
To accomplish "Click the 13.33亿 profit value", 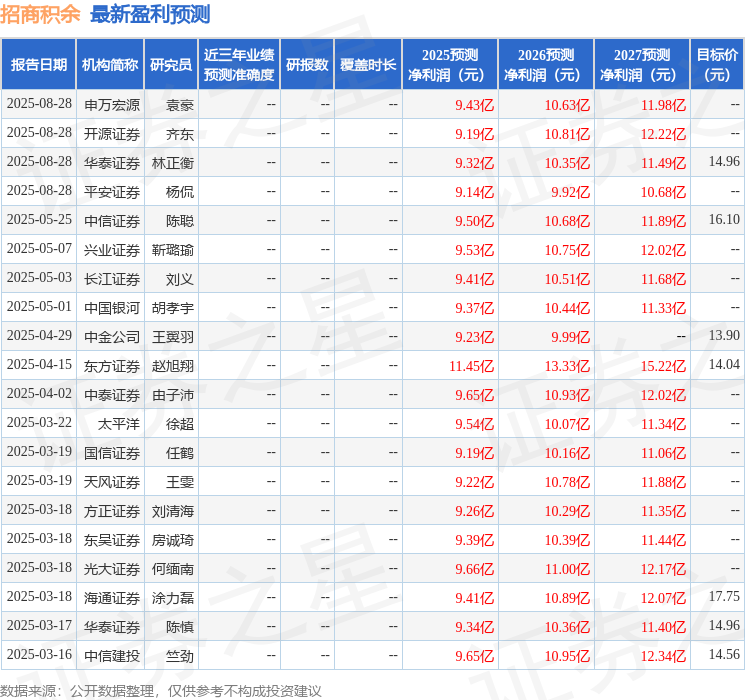I will coord(567,365).
